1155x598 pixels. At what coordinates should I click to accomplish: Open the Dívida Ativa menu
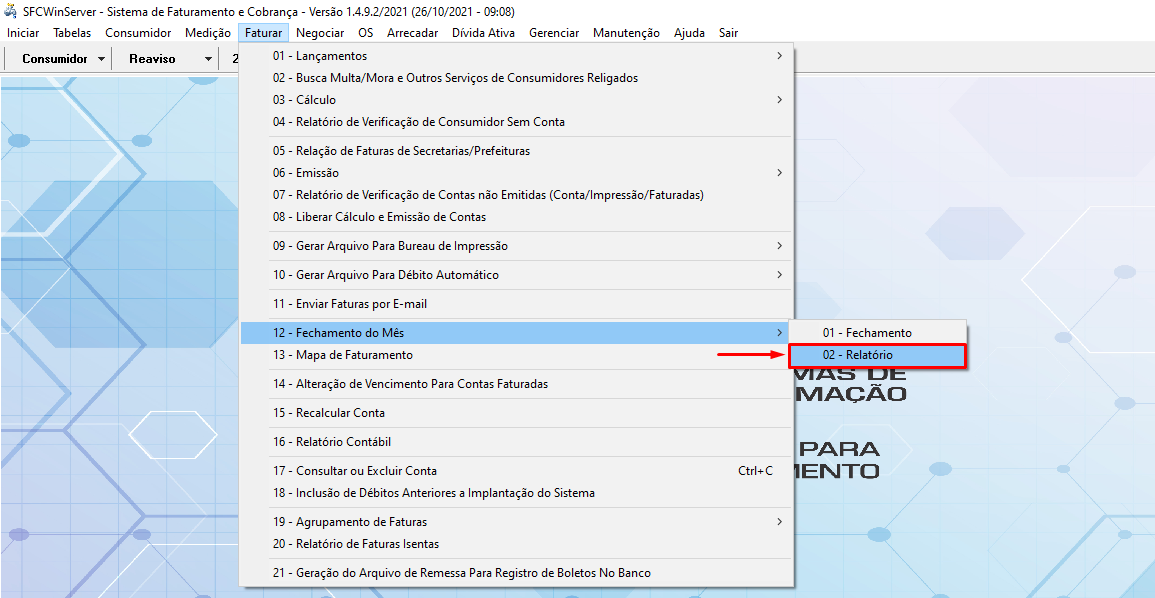[483, 33]
